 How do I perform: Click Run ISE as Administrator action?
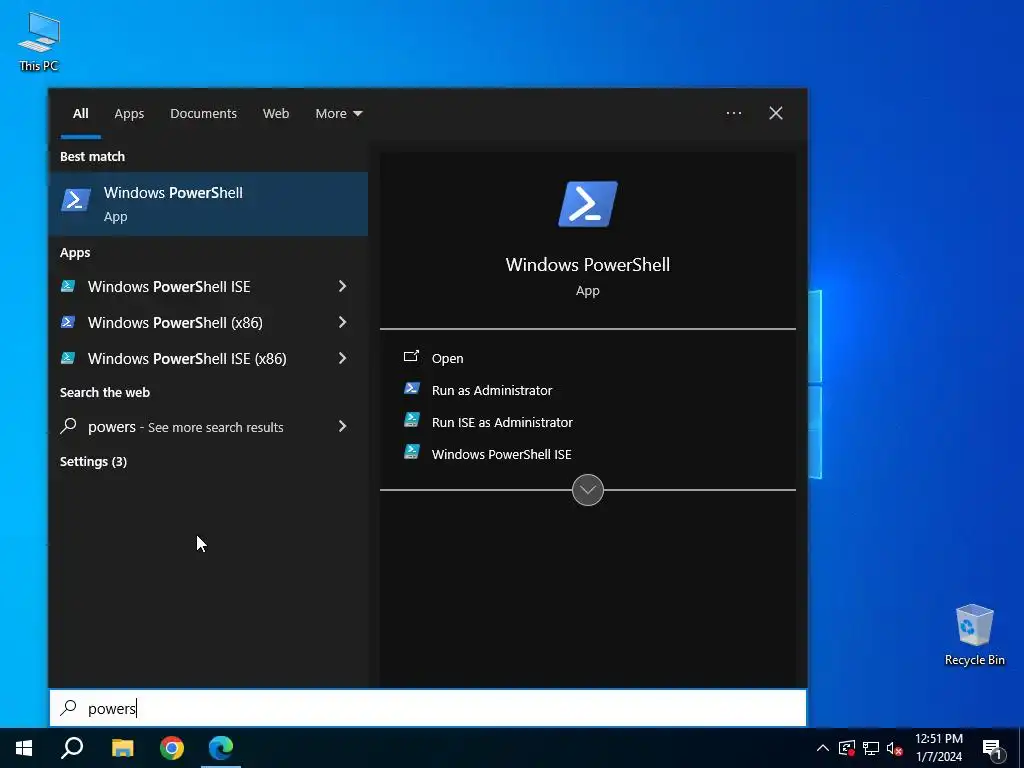tap(502, 423)
